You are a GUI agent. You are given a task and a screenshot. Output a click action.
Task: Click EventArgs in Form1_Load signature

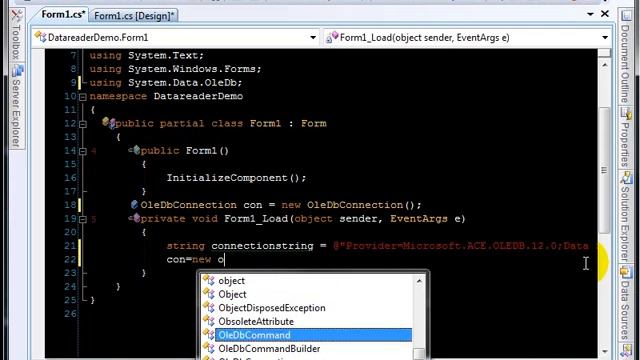pos(419,219)
